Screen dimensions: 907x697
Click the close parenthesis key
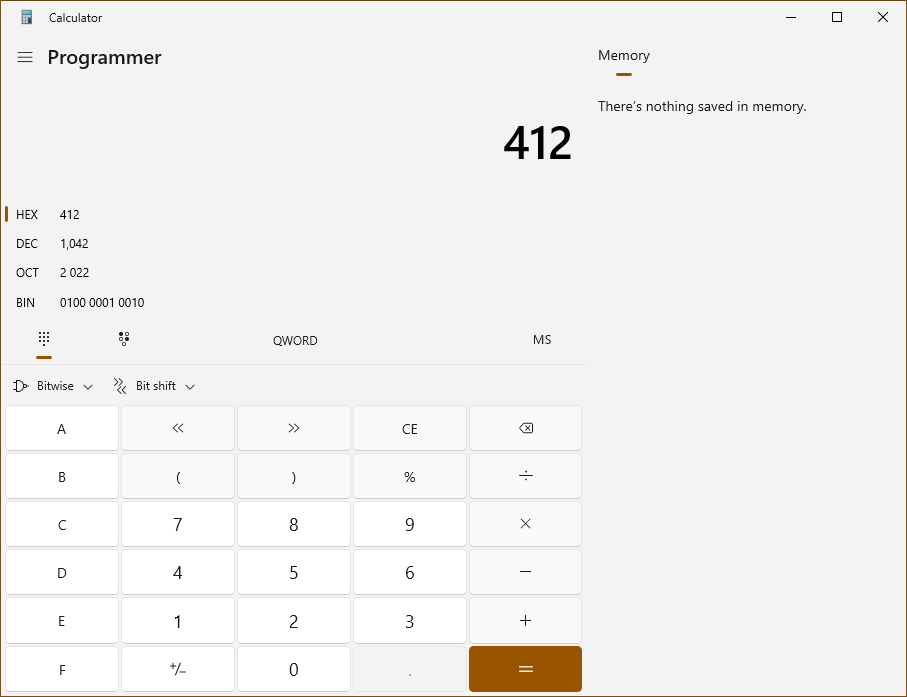[294, 476]
